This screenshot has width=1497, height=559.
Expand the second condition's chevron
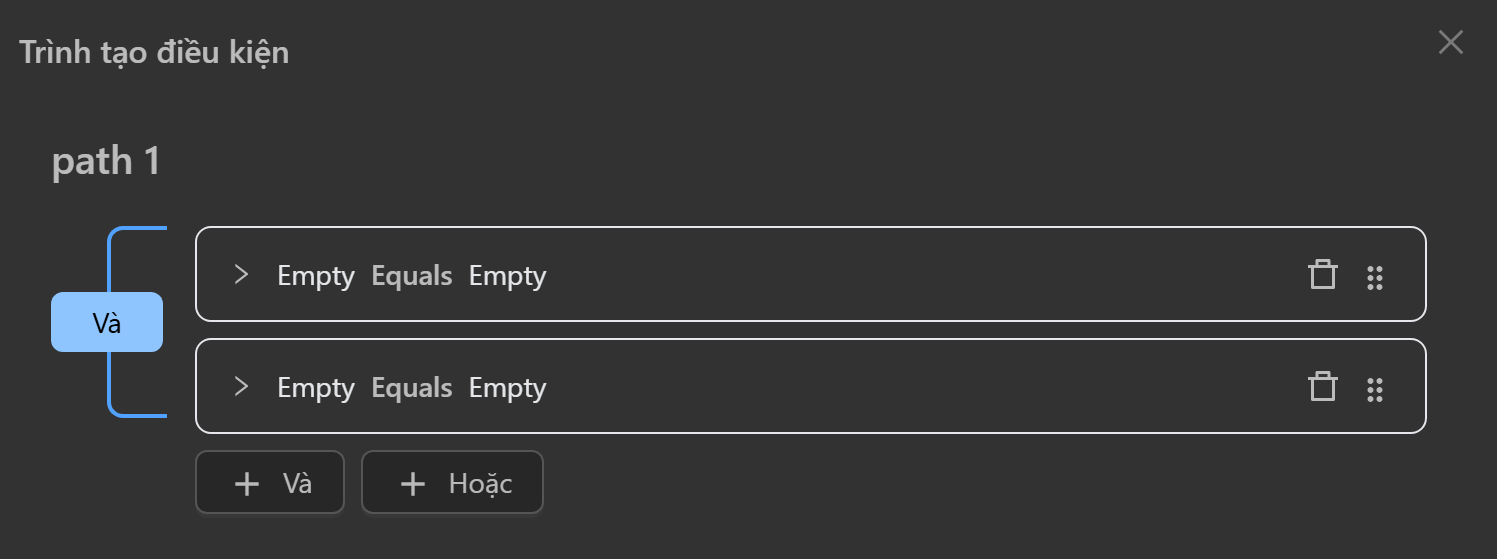[240, 387]
